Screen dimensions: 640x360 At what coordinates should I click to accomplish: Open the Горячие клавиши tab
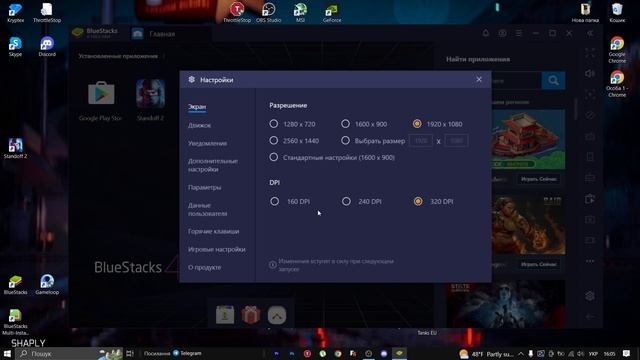tap(213, 231)
